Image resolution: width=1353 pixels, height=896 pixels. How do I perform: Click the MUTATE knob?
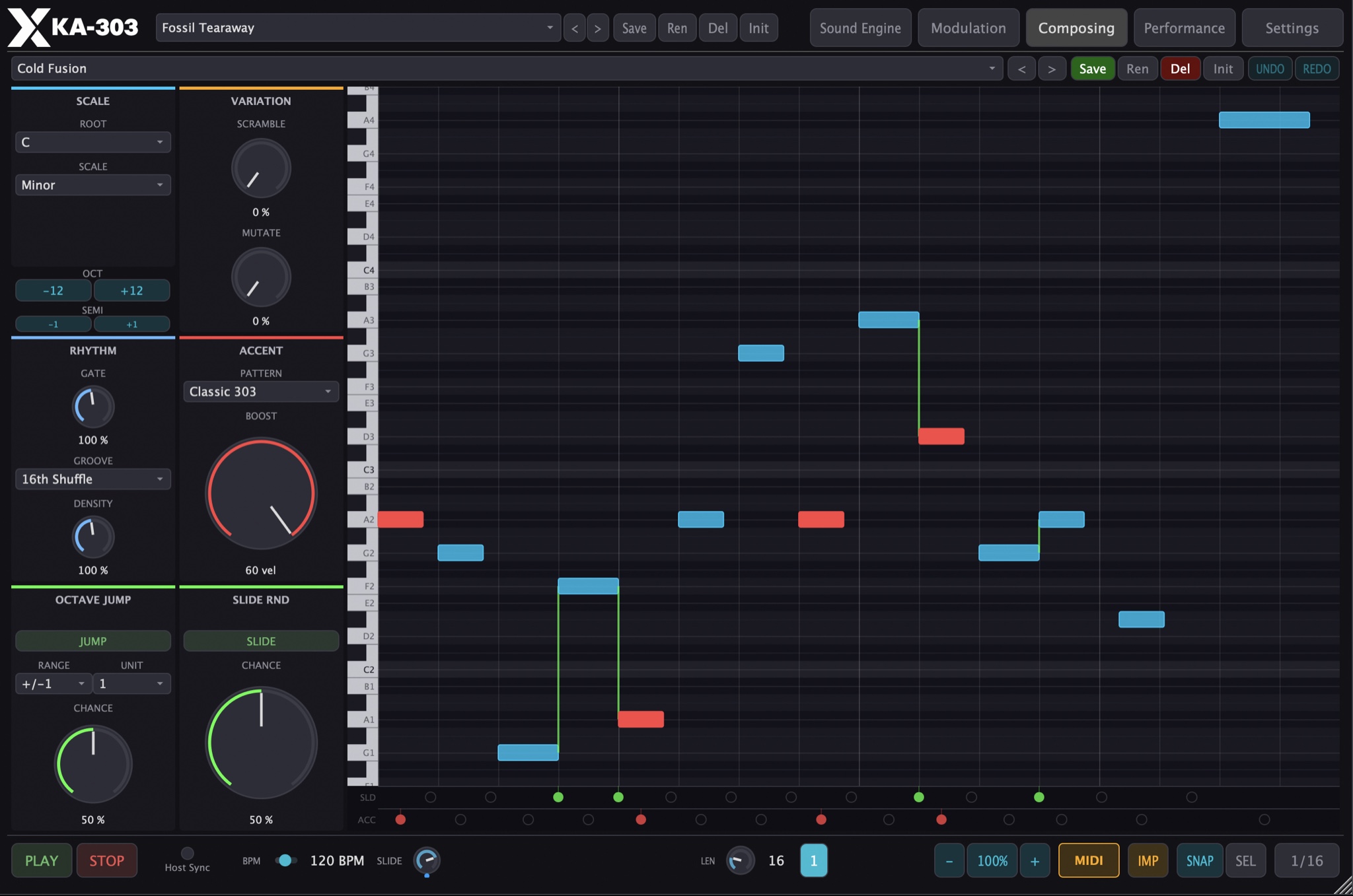(261, 277)
